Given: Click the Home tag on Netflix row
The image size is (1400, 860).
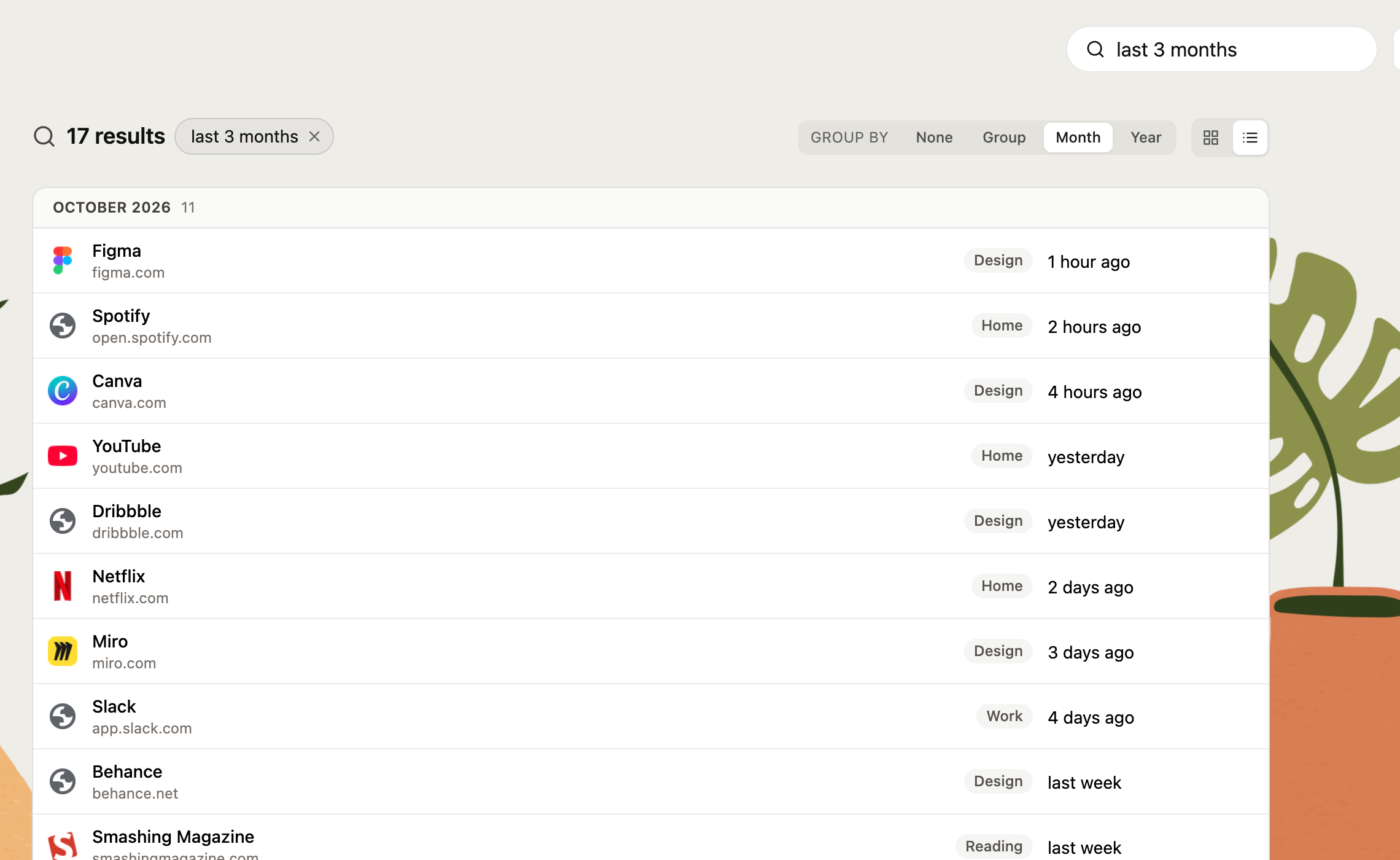Looking at the screenshot, I should [1002, 586].
